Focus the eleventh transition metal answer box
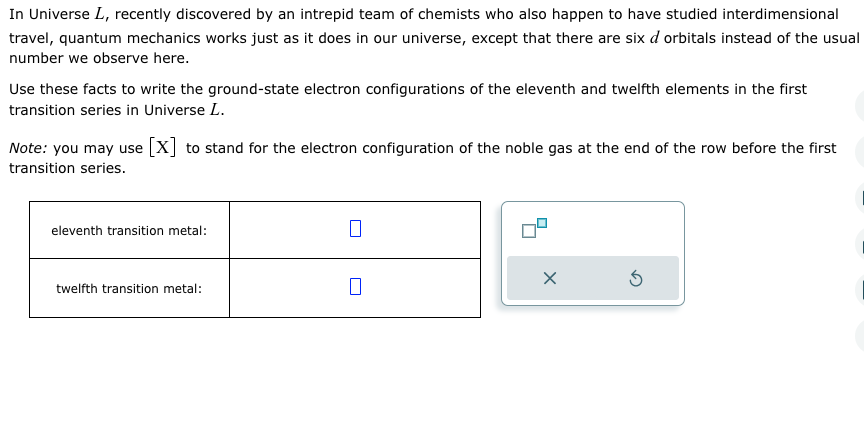Viewport: 864px width, 440px height. (x=355, y=229)
